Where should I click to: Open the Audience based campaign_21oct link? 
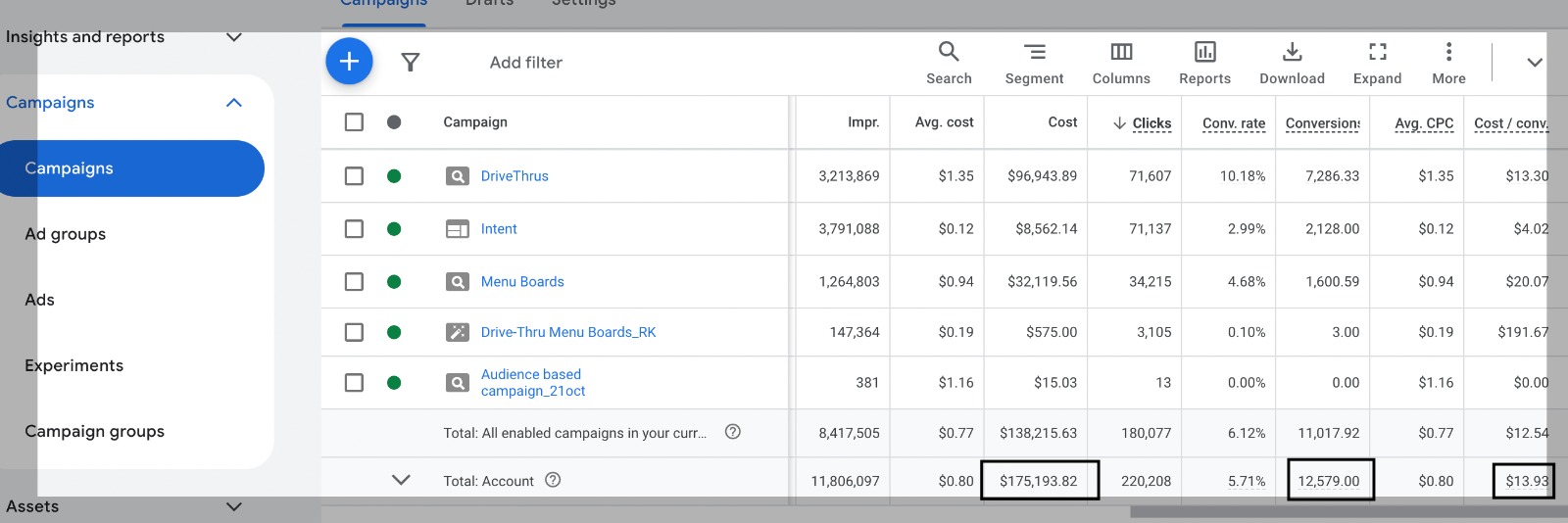pyautogui.click(x=533, y=383)
